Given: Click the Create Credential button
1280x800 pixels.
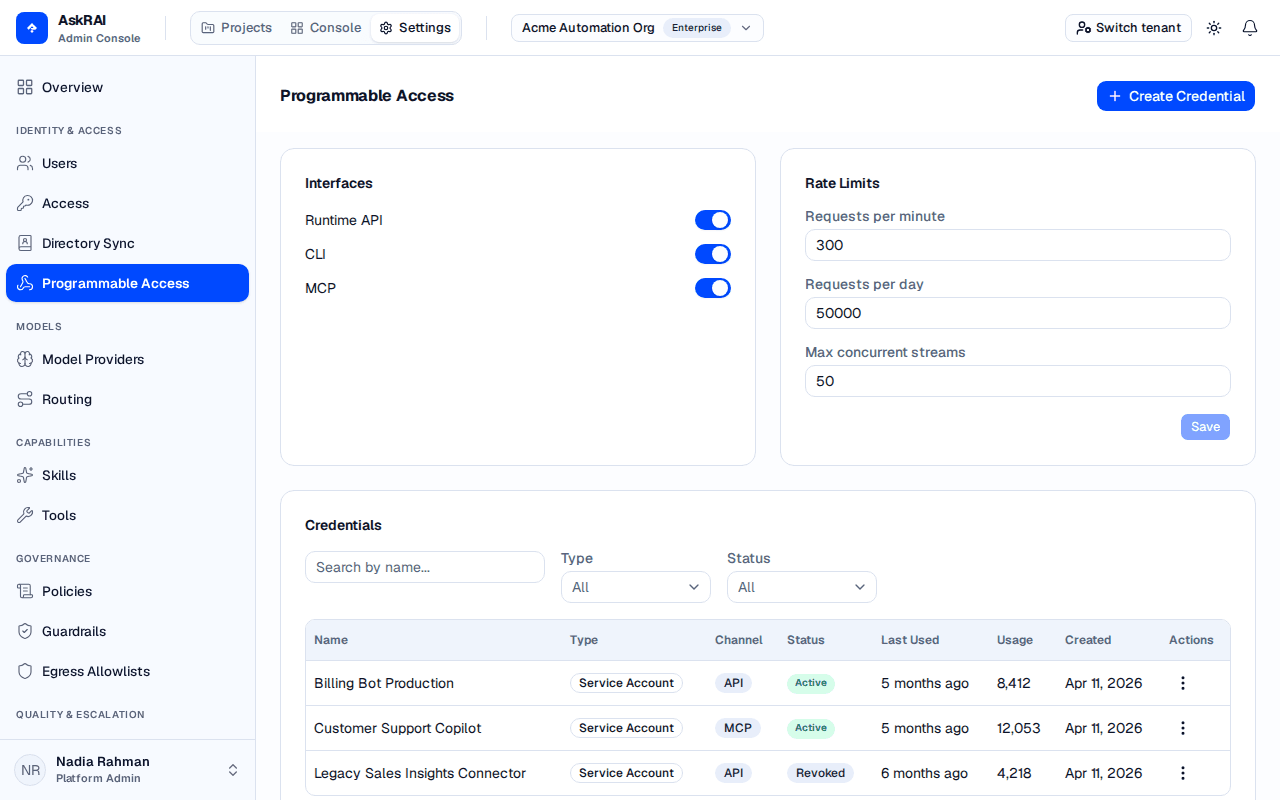Looking at the screenshot, I should click(1176, 96).
